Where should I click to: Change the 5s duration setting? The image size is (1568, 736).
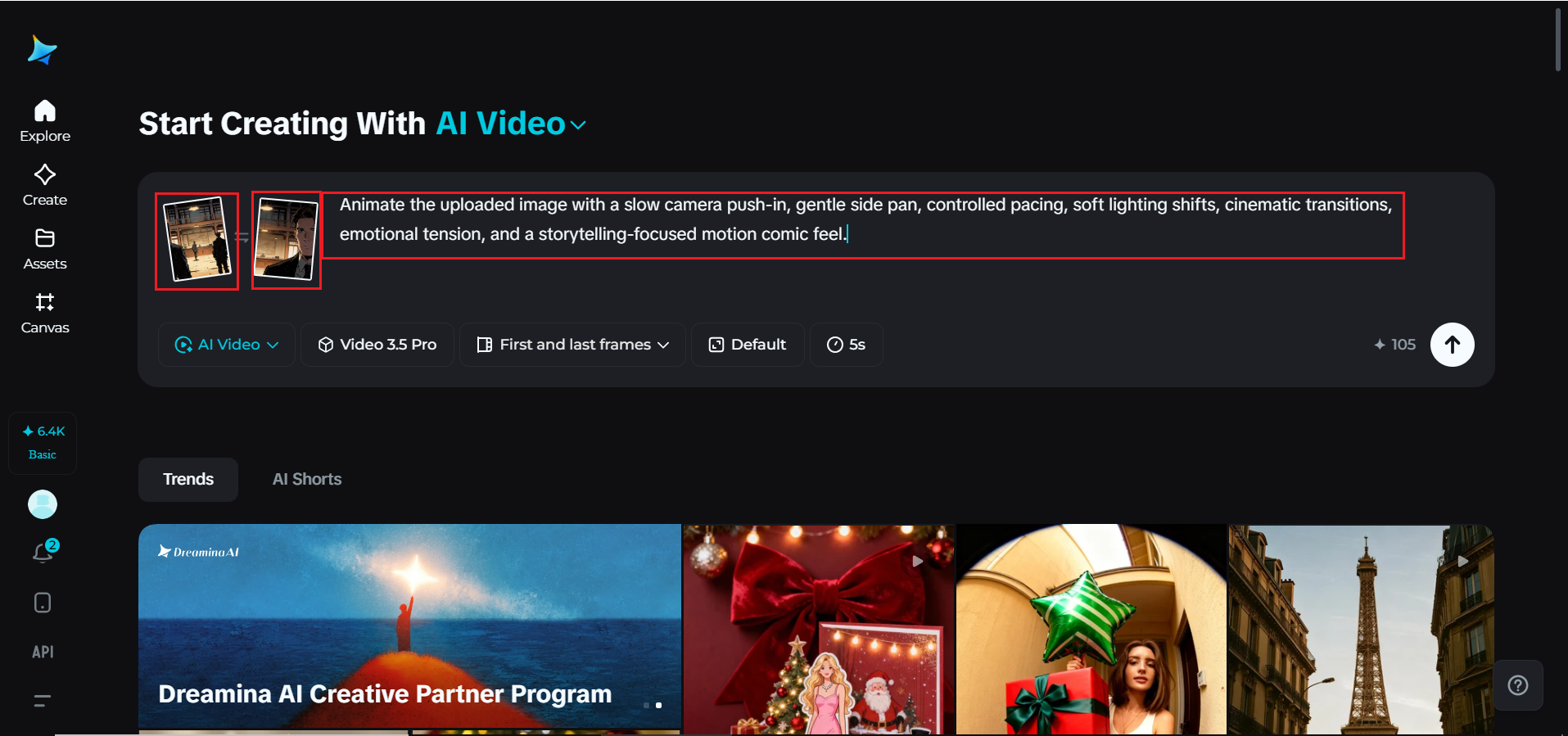tap(847, 345)
